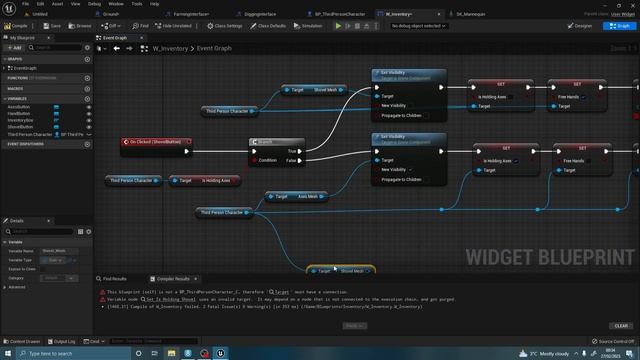Open the Category combo box

coord(59,278)
